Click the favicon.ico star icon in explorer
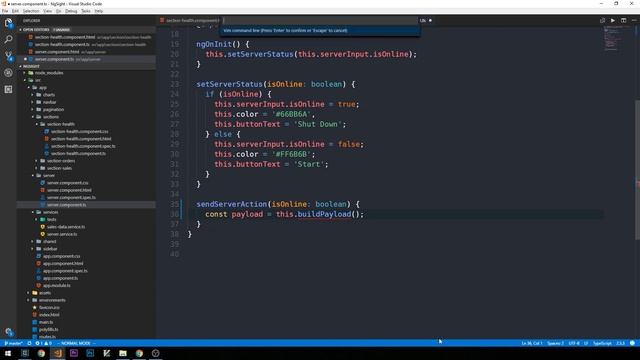This screenshot has height=360, width=640. tap(35, 307)
